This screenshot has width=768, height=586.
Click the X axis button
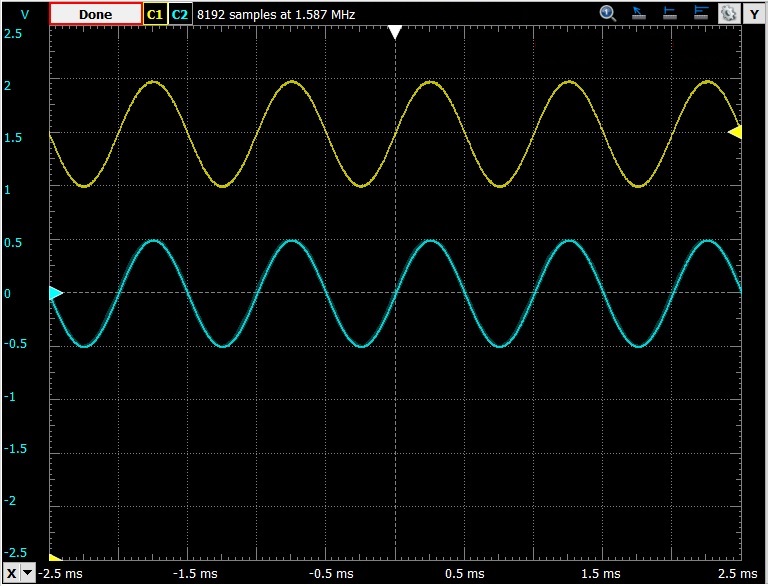(x=11, y=573)
